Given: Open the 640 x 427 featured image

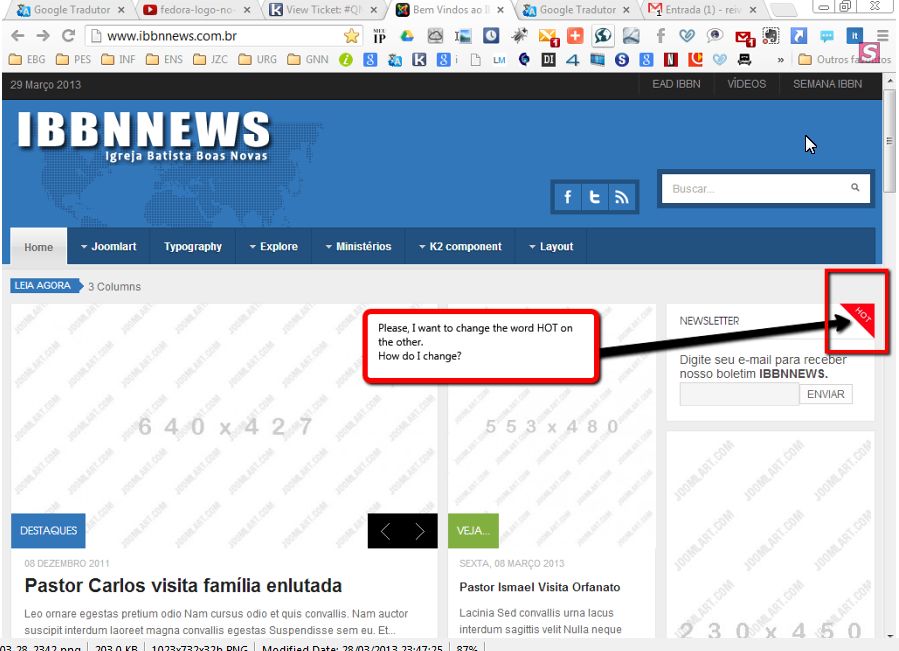Looking at the screenshot, I should [224, 426].
